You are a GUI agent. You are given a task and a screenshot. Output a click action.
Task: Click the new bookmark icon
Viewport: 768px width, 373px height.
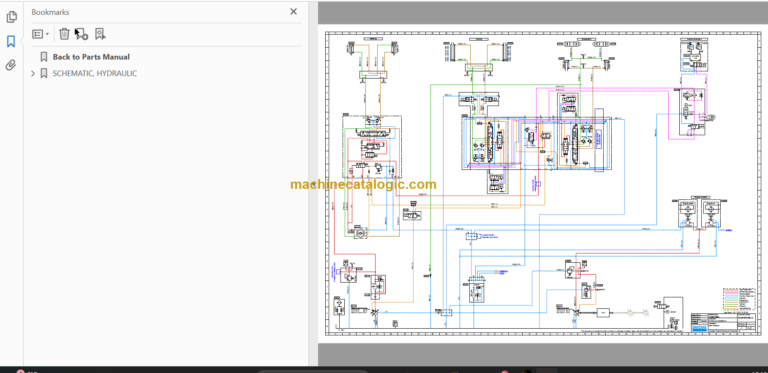pos(81,34)
